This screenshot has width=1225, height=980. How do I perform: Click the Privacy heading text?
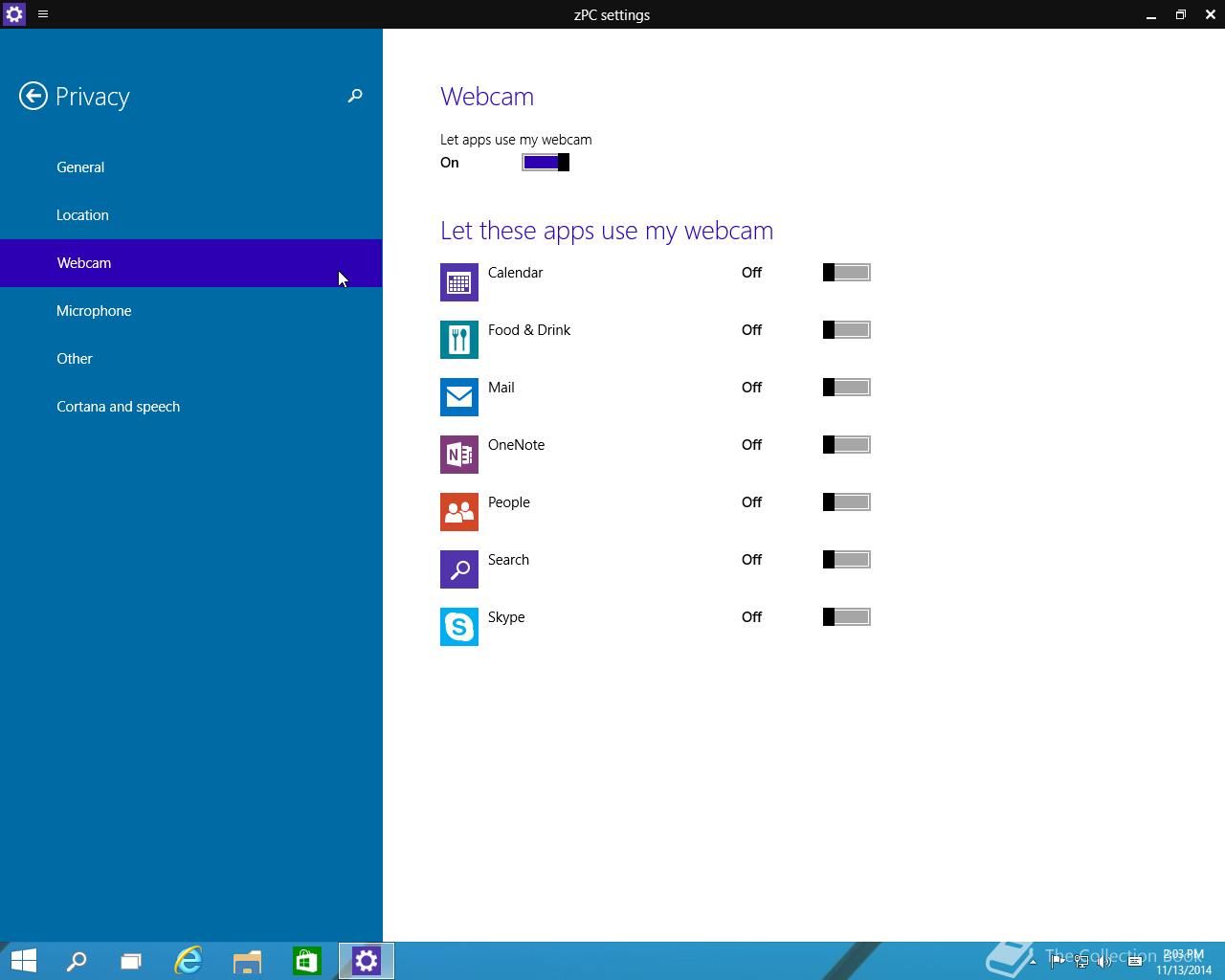click(92, 97)
